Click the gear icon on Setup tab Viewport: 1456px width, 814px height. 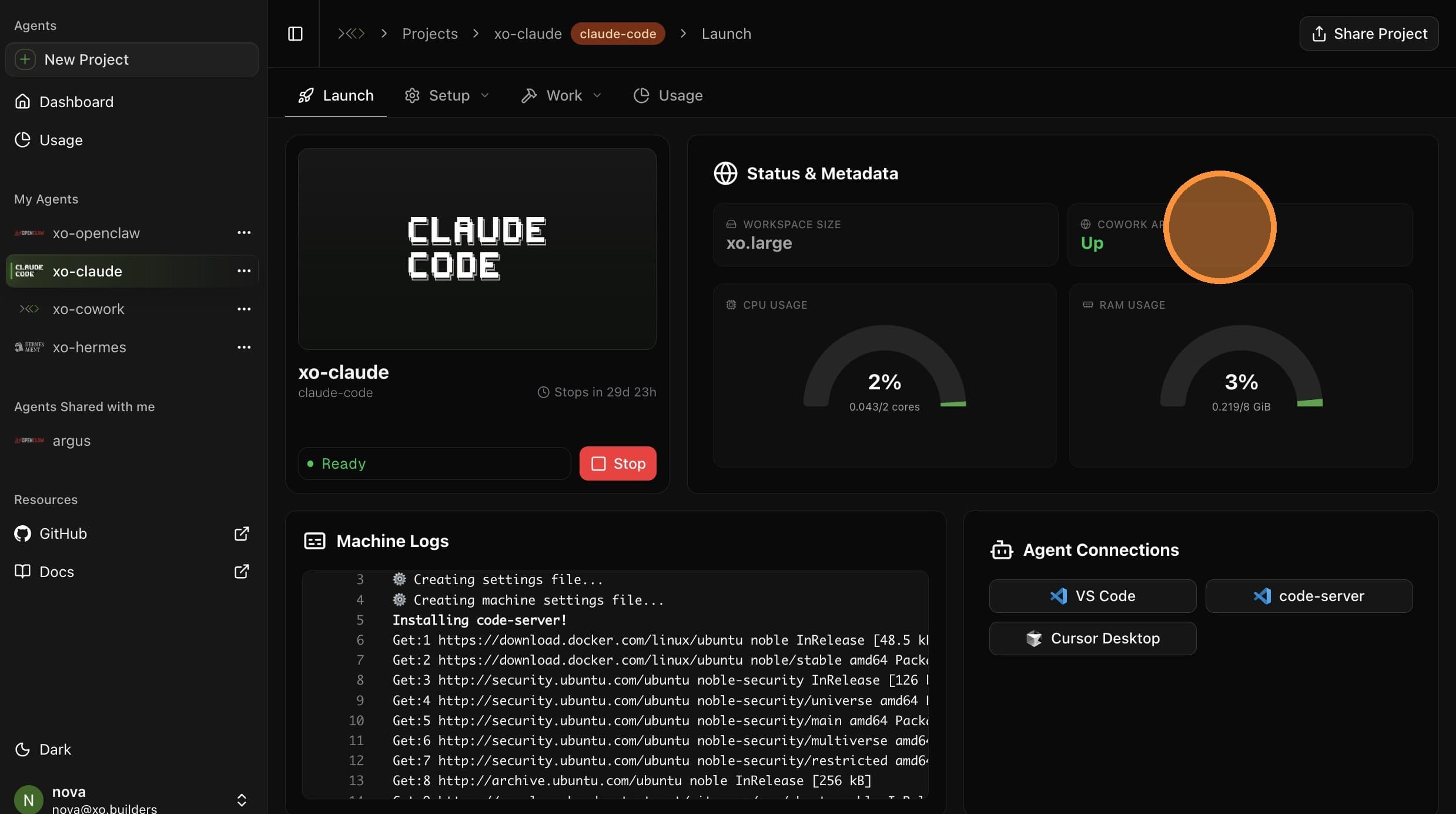(412, 95)
